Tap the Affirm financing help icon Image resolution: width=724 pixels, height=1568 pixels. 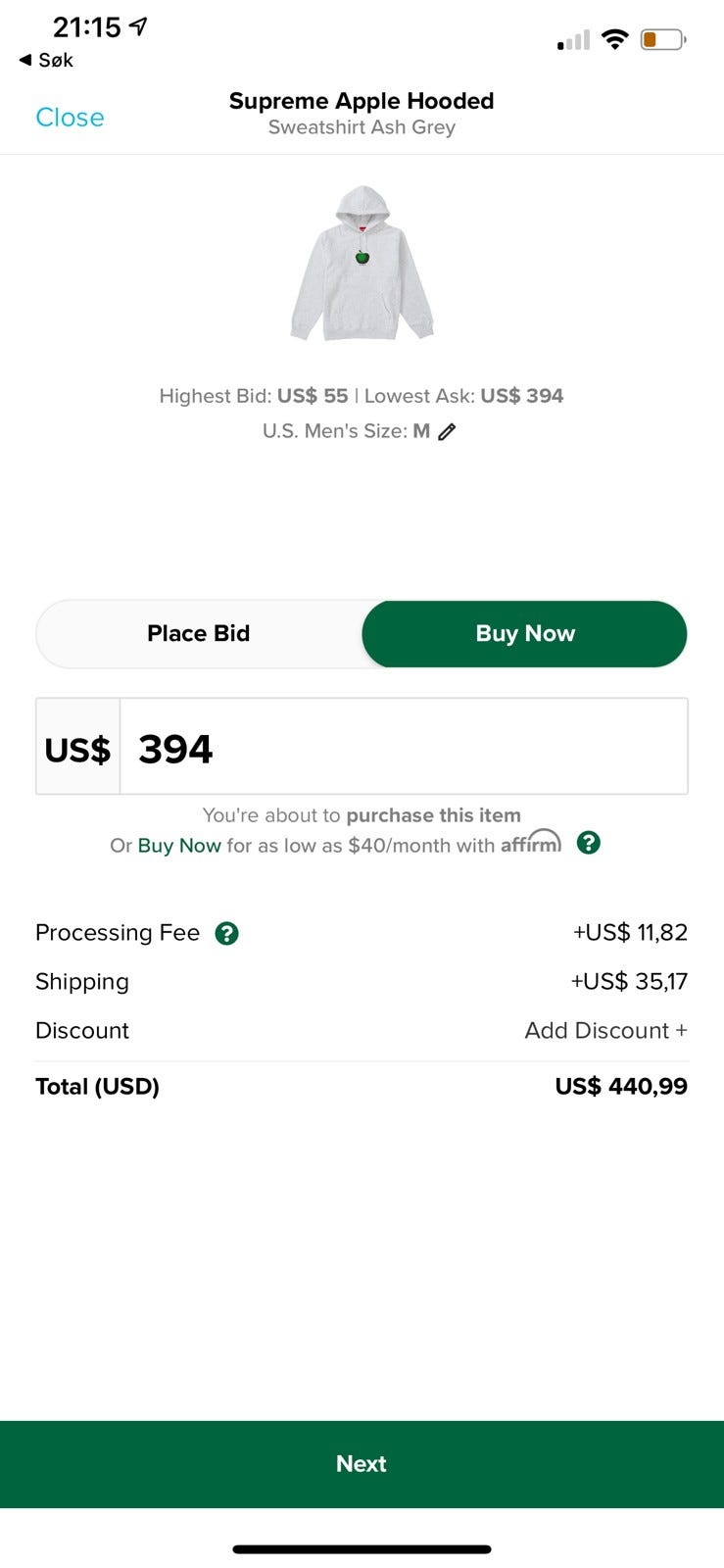pos(588,843)
